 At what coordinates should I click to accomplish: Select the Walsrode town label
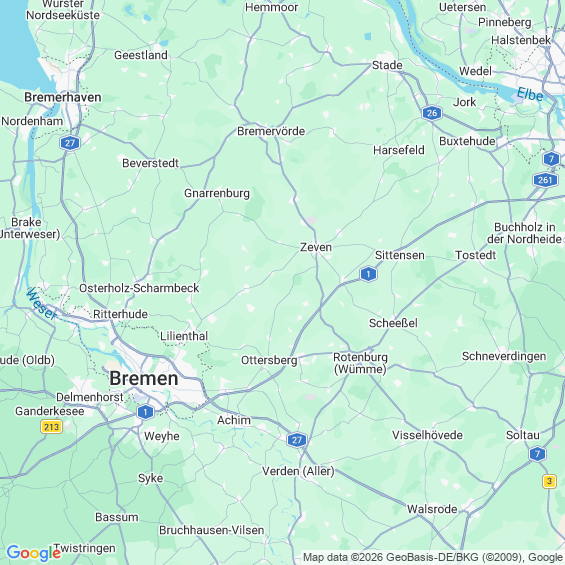[432, 509]
